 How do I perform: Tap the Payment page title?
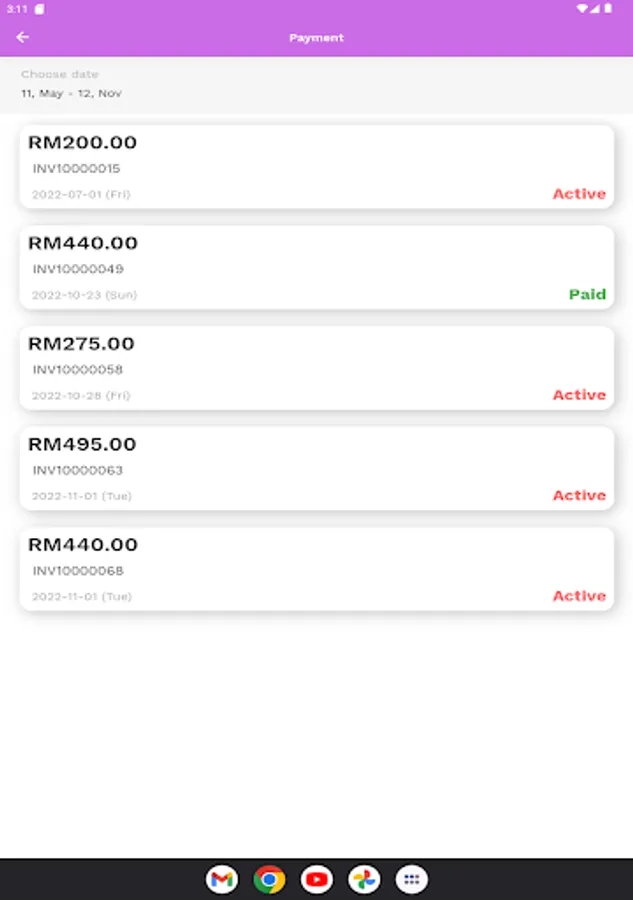316,38
